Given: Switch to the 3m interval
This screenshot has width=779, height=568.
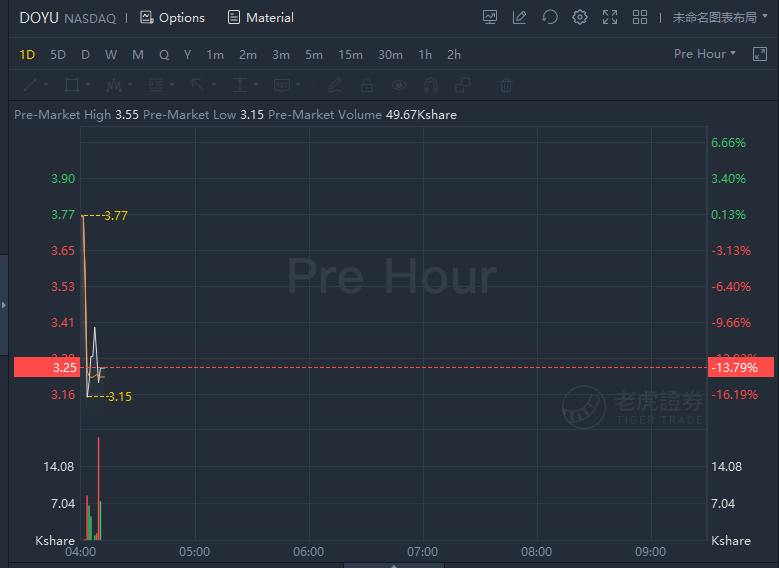Looking at the screenshot, I should (x=281, y=55).
